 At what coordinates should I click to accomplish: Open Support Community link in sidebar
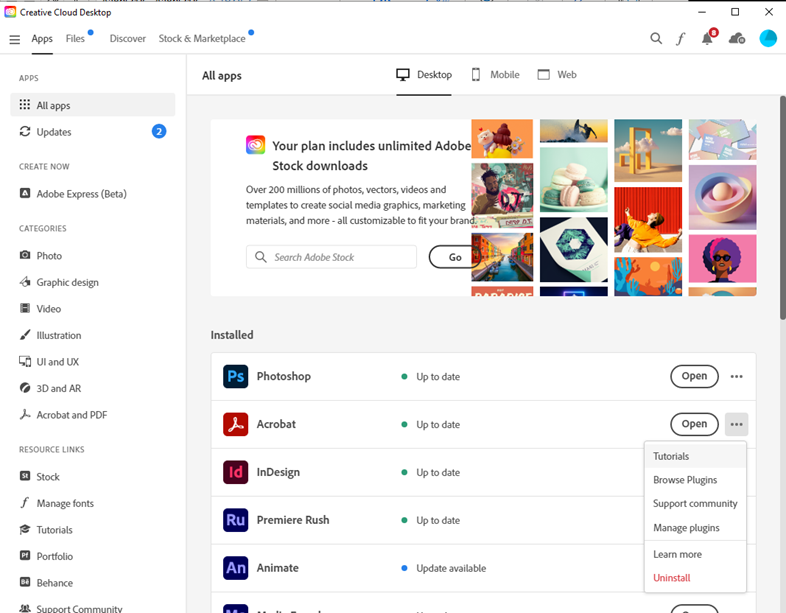[71, 608]
